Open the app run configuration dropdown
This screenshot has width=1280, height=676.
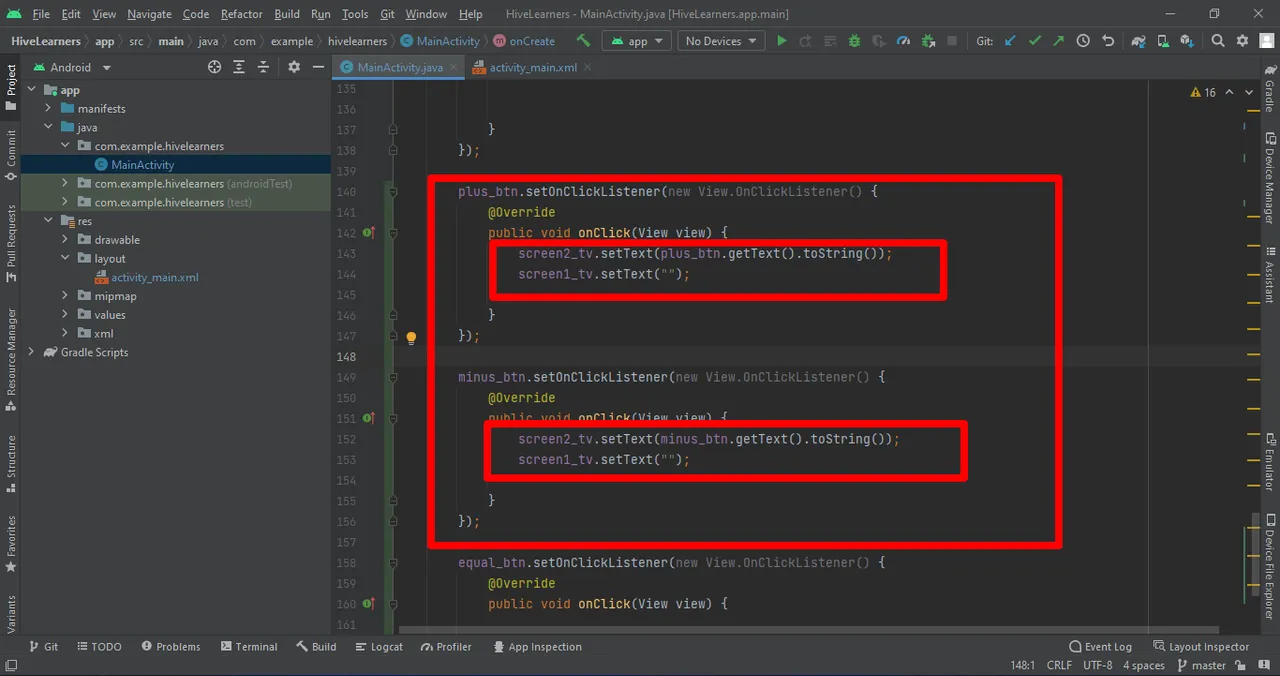click(635, 41)
